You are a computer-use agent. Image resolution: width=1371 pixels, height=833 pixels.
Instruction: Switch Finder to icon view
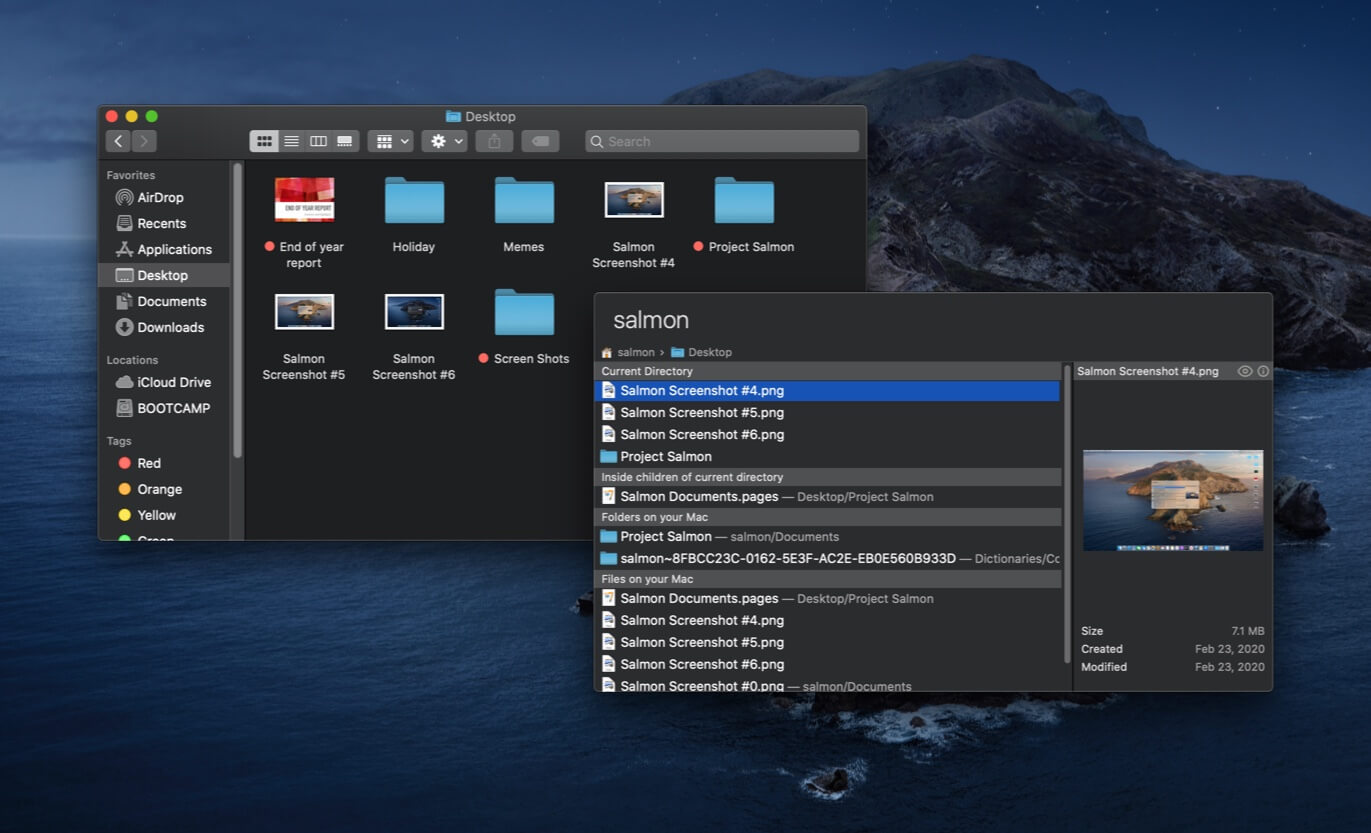(264, 141)
